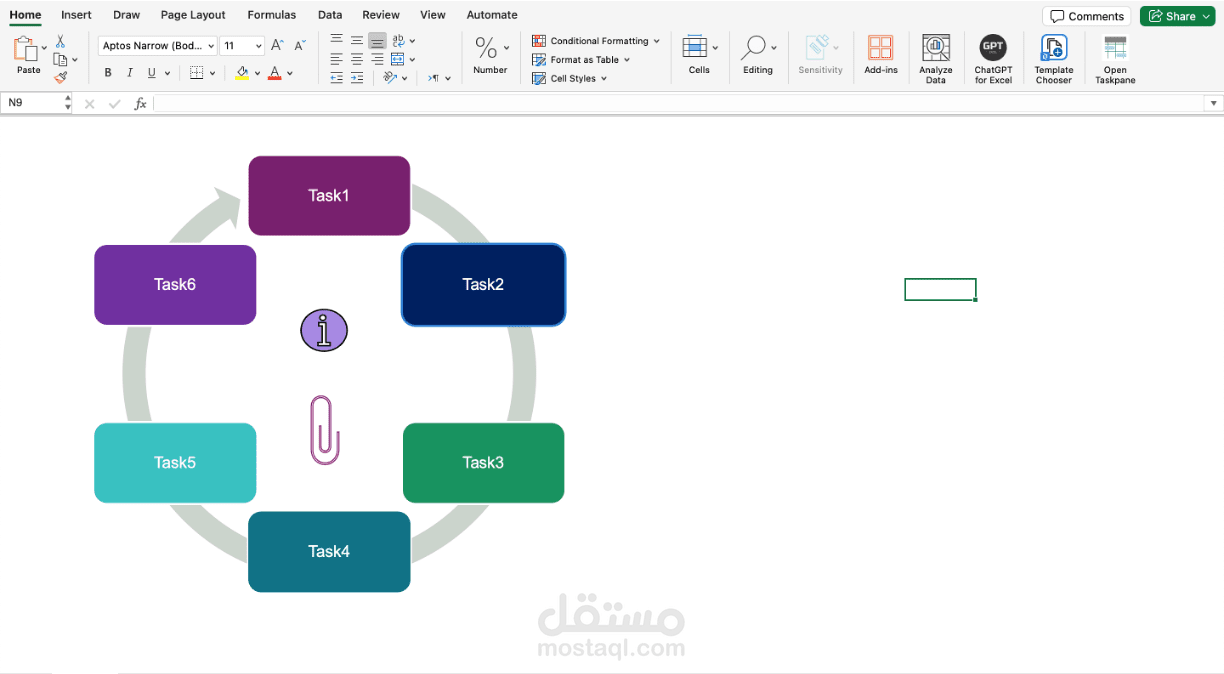Align text left
1224x674 pixels.
click(336, 59)
